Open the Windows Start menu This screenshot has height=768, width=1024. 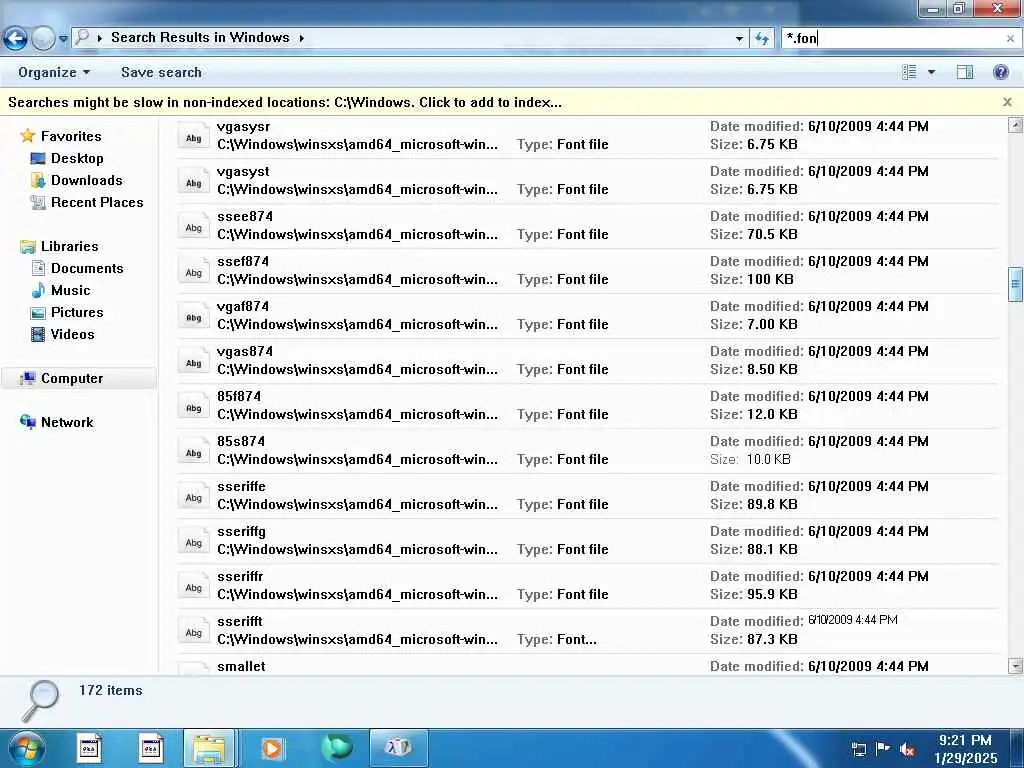pos(27,748)
